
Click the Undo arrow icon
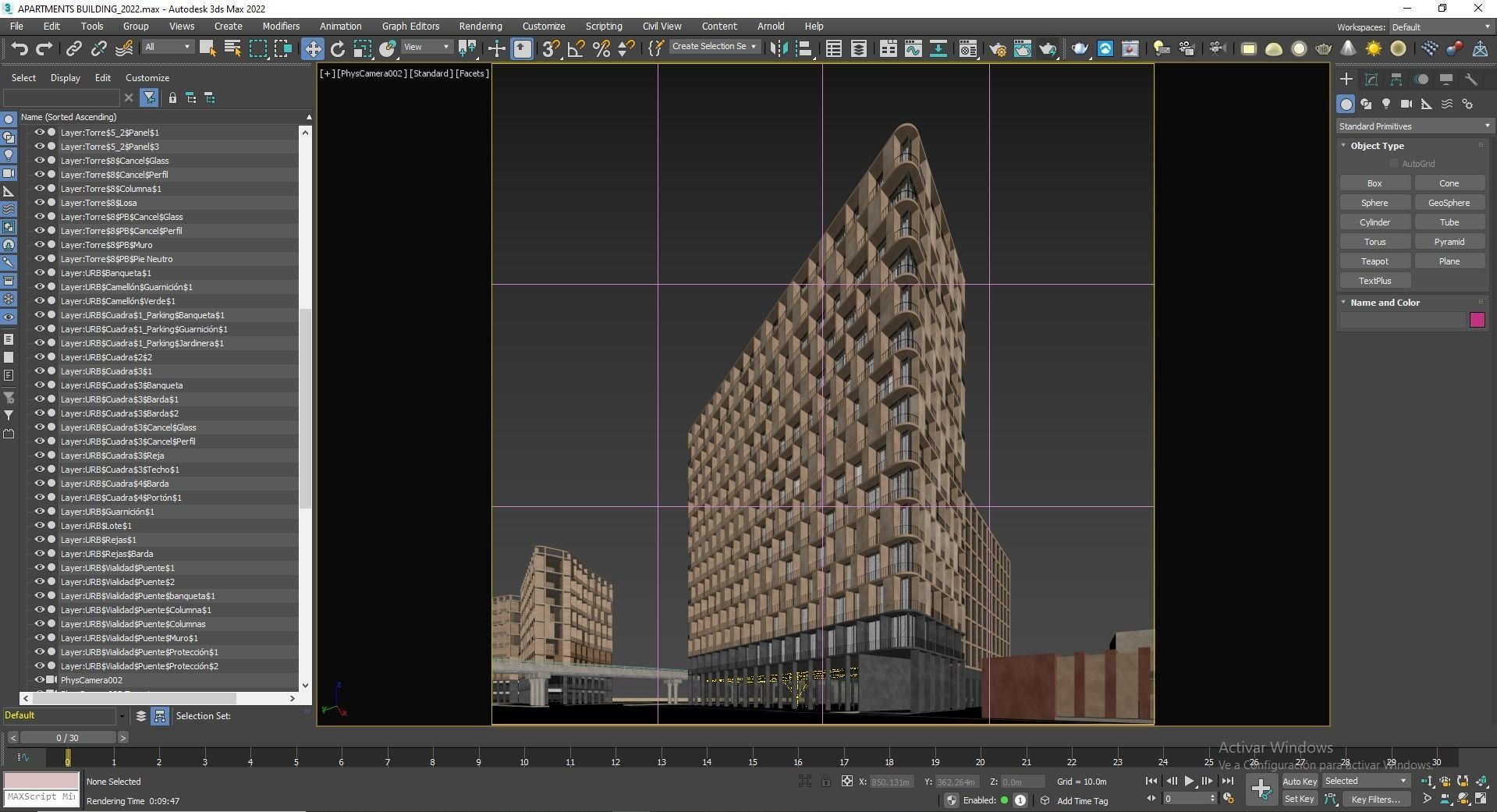coord(20,48)
